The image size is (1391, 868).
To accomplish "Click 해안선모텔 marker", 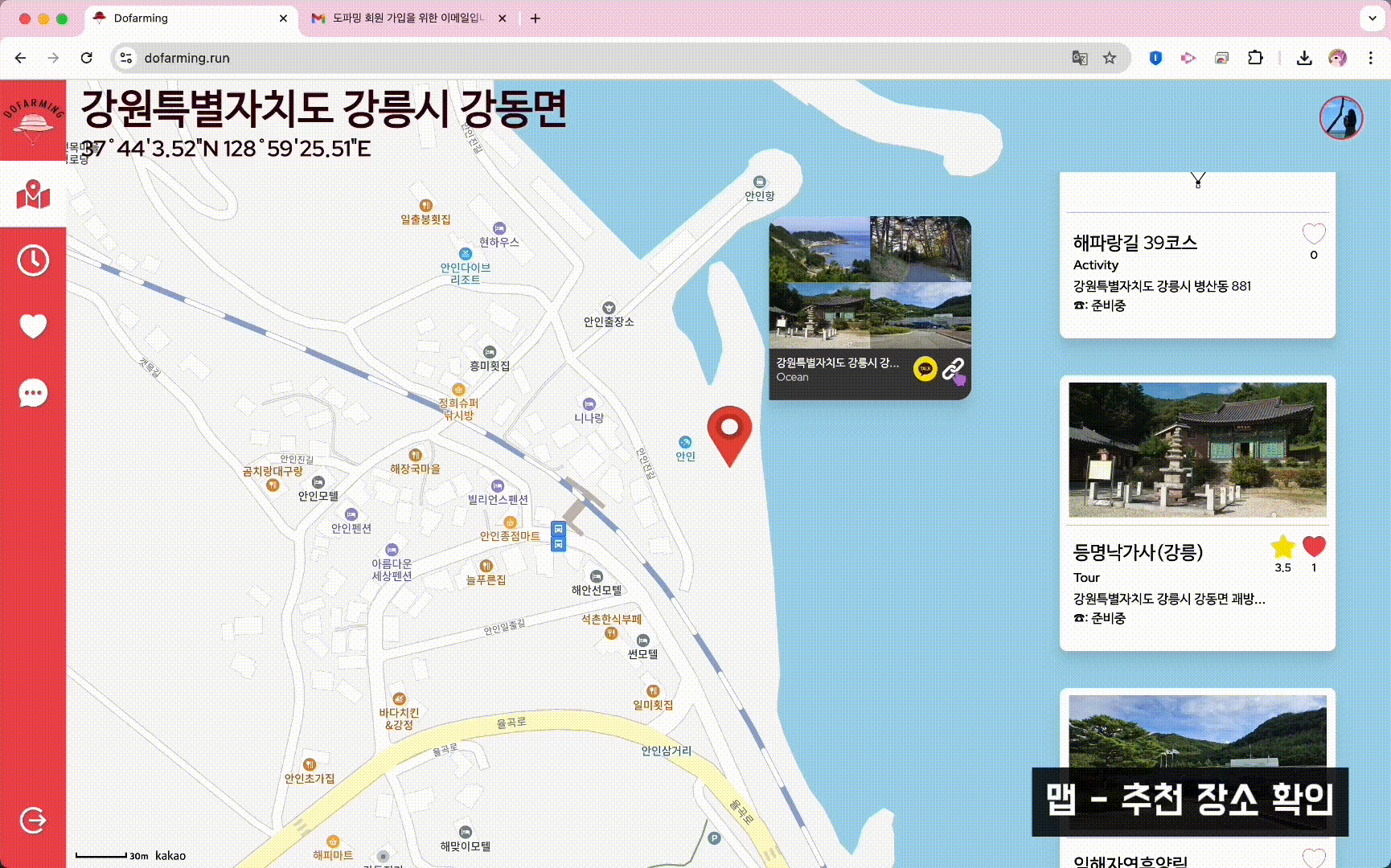I will (x=597, y=576).
